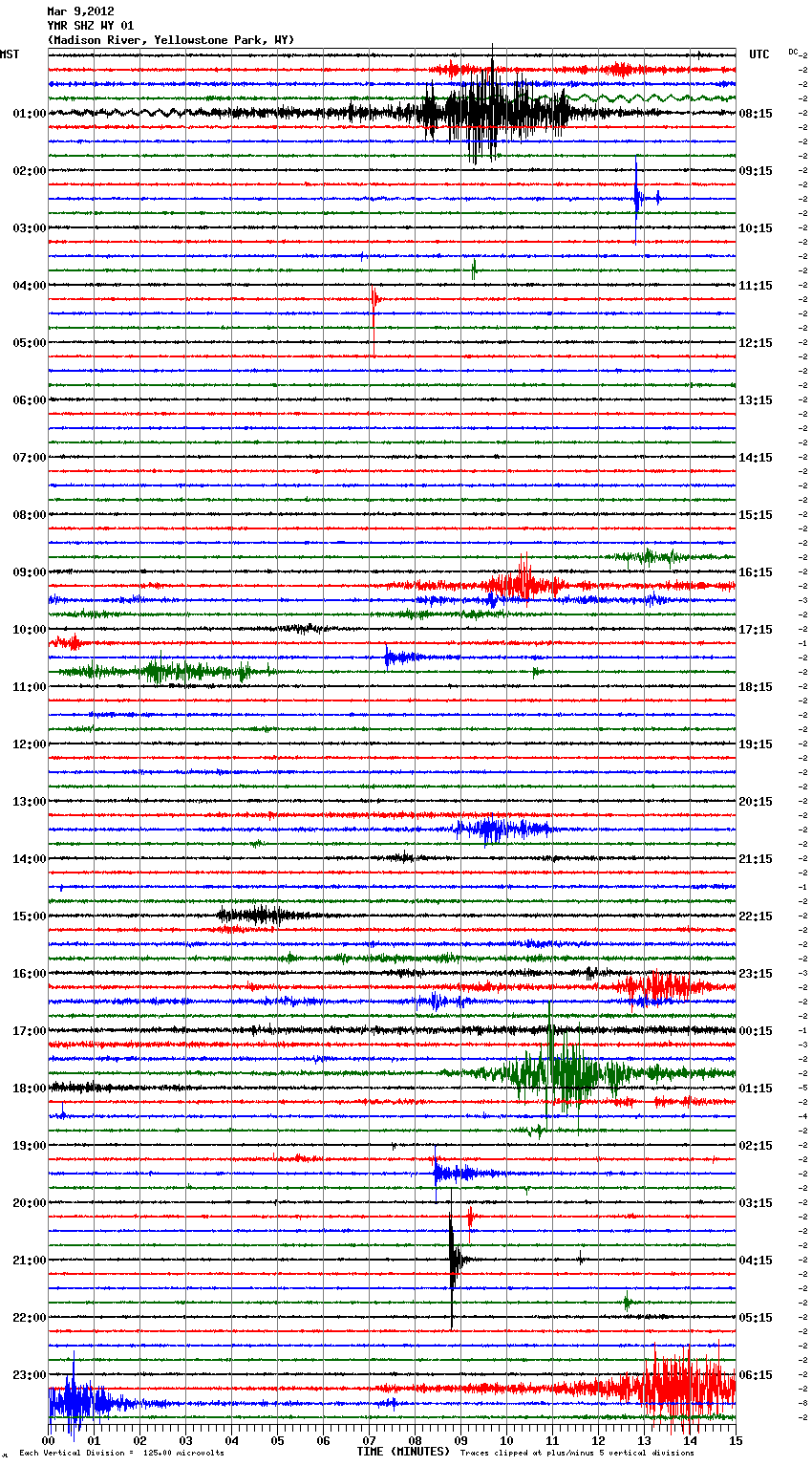This screenshot has height=1466, width=812.
Task: Click the '18:00' MST hour label
Action: [x=29, y=1089]
